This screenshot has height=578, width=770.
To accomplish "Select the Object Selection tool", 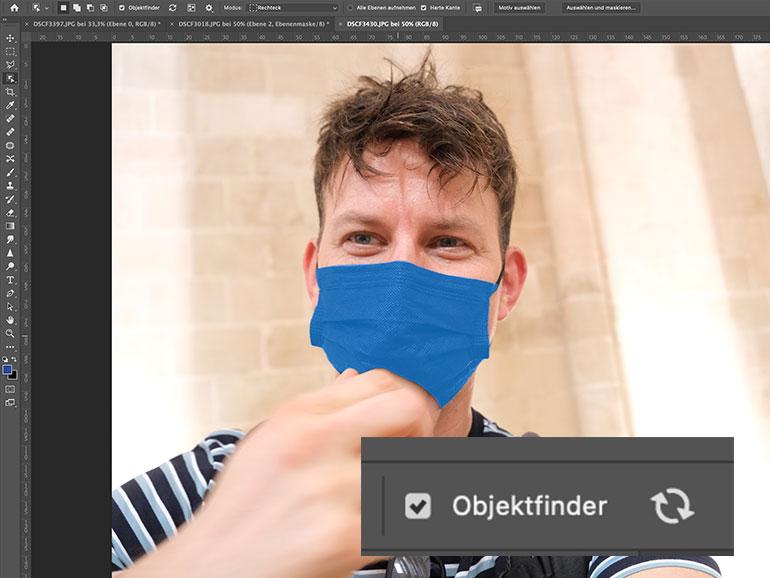I will click(x=10, y=79).
